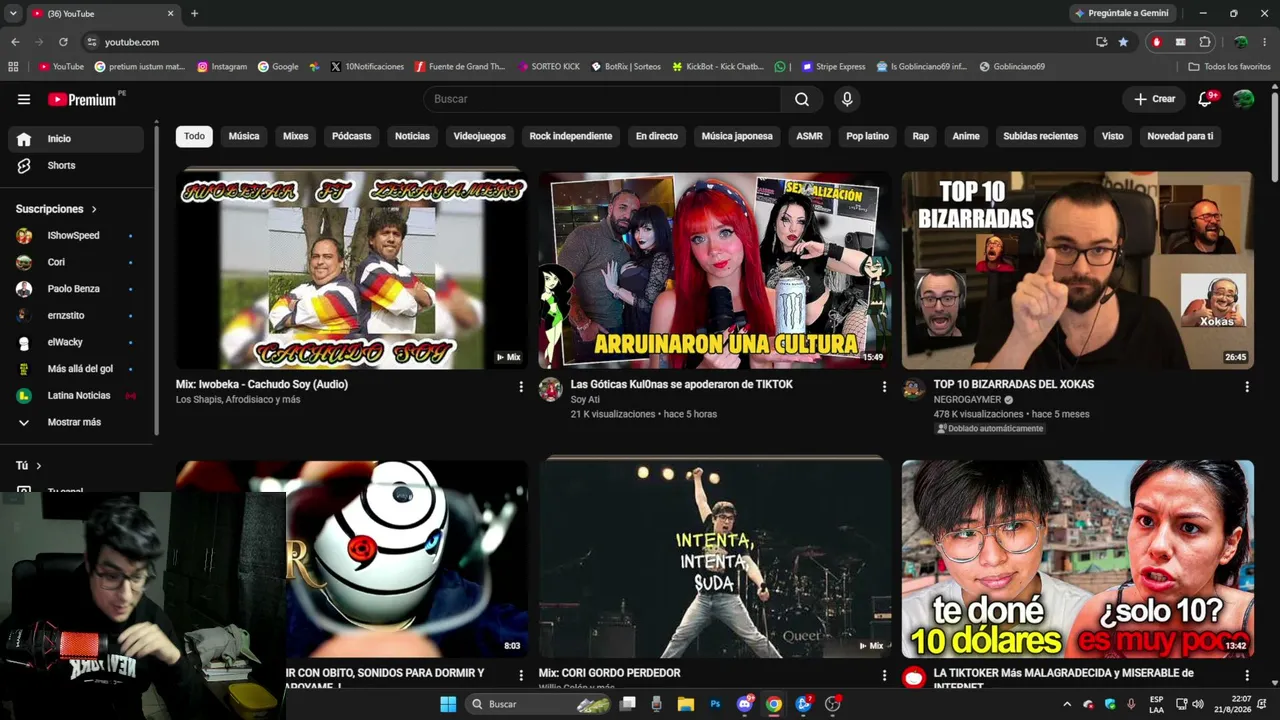The height and width of the screenshot is (720, 1280).
Task: Open File Explorer from the taskbar
Action: pos(686,704)
